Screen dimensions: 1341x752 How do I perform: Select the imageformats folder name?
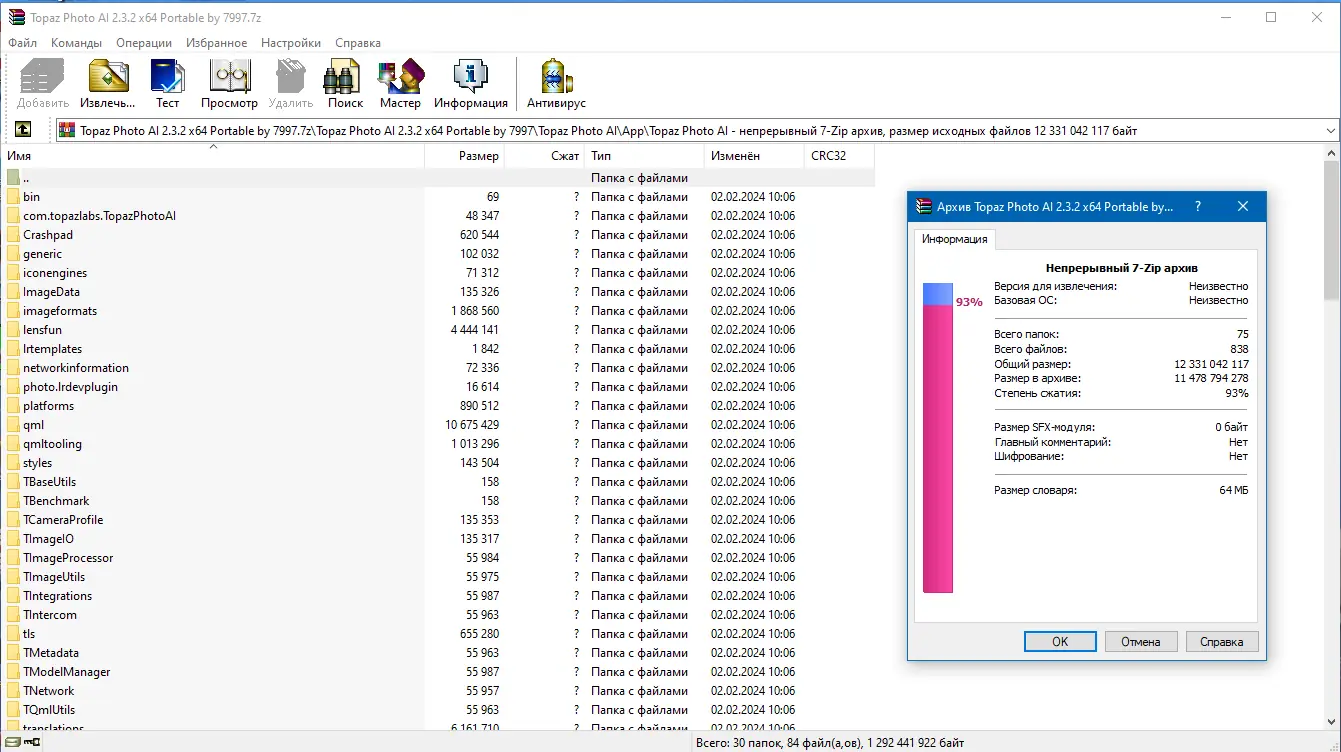click(x=60, y=311)
